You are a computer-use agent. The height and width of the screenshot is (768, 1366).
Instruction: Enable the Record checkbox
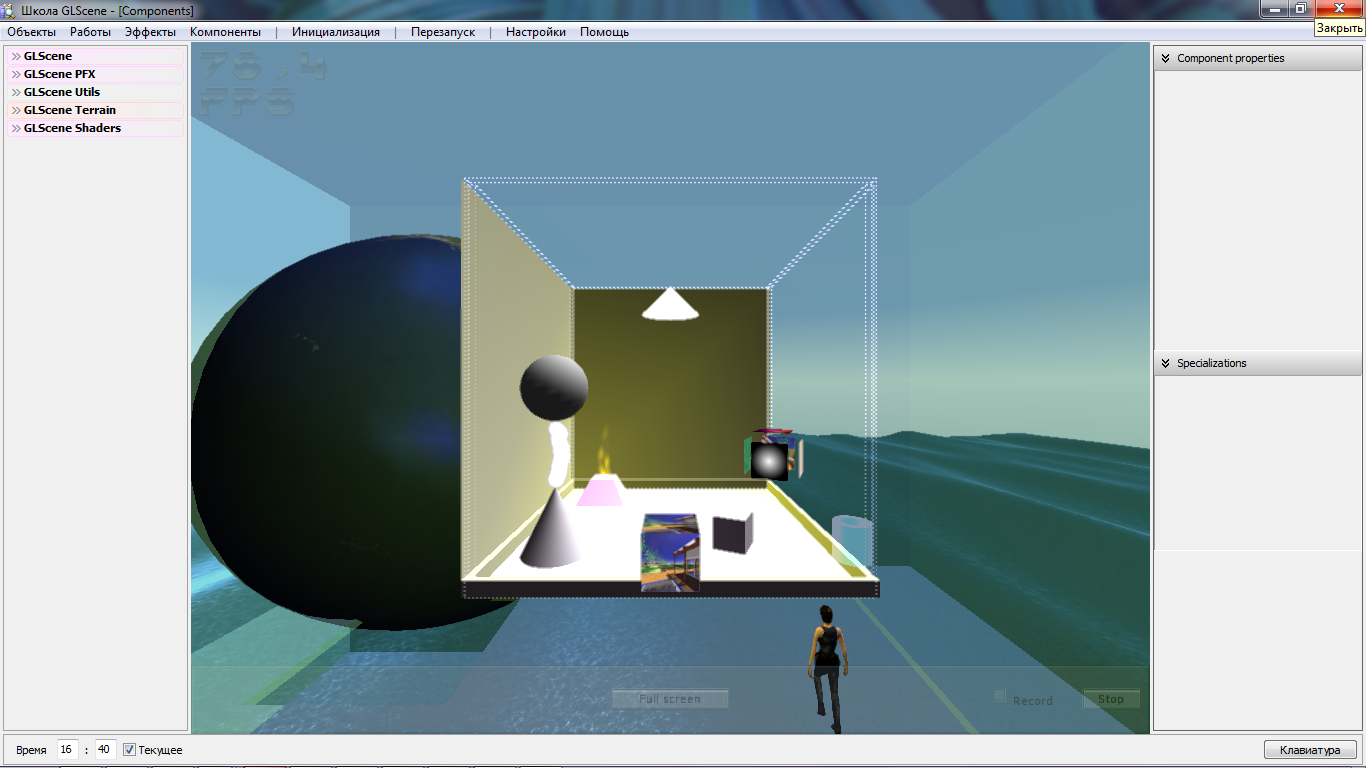[x=999, y=696]
